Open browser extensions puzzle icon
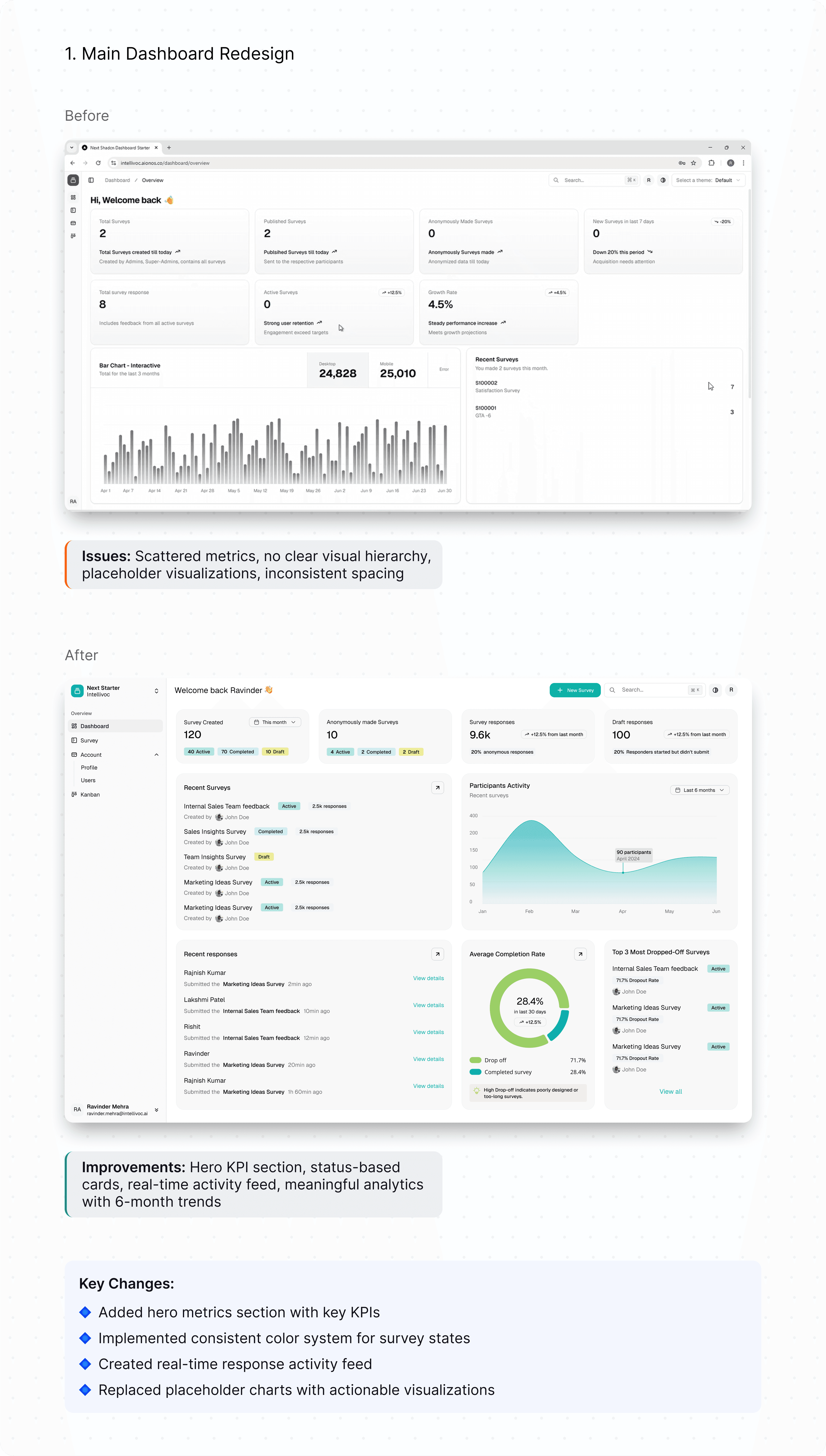The height and width of the screenshot is (1456, 826). click(x=711, y=163)
